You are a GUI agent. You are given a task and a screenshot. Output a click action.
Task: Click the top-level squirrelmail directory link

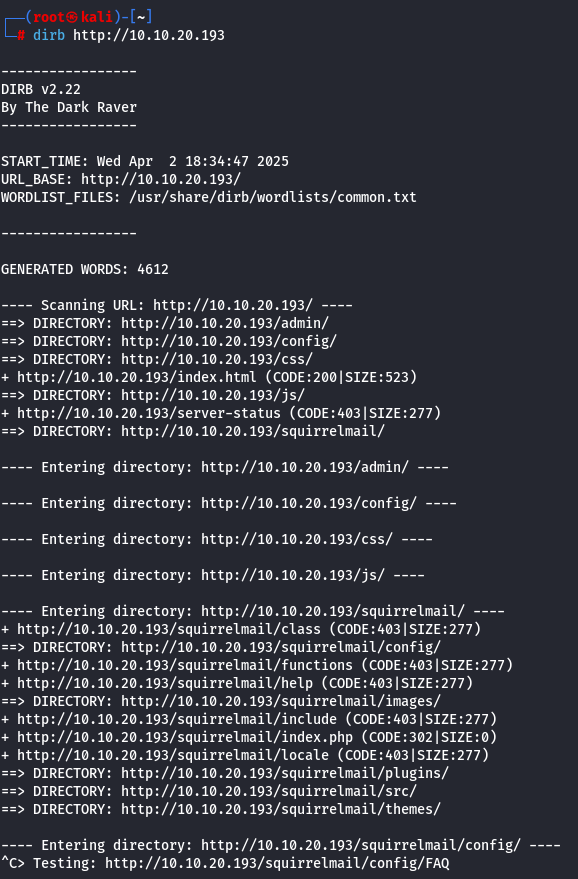[253, 431]
